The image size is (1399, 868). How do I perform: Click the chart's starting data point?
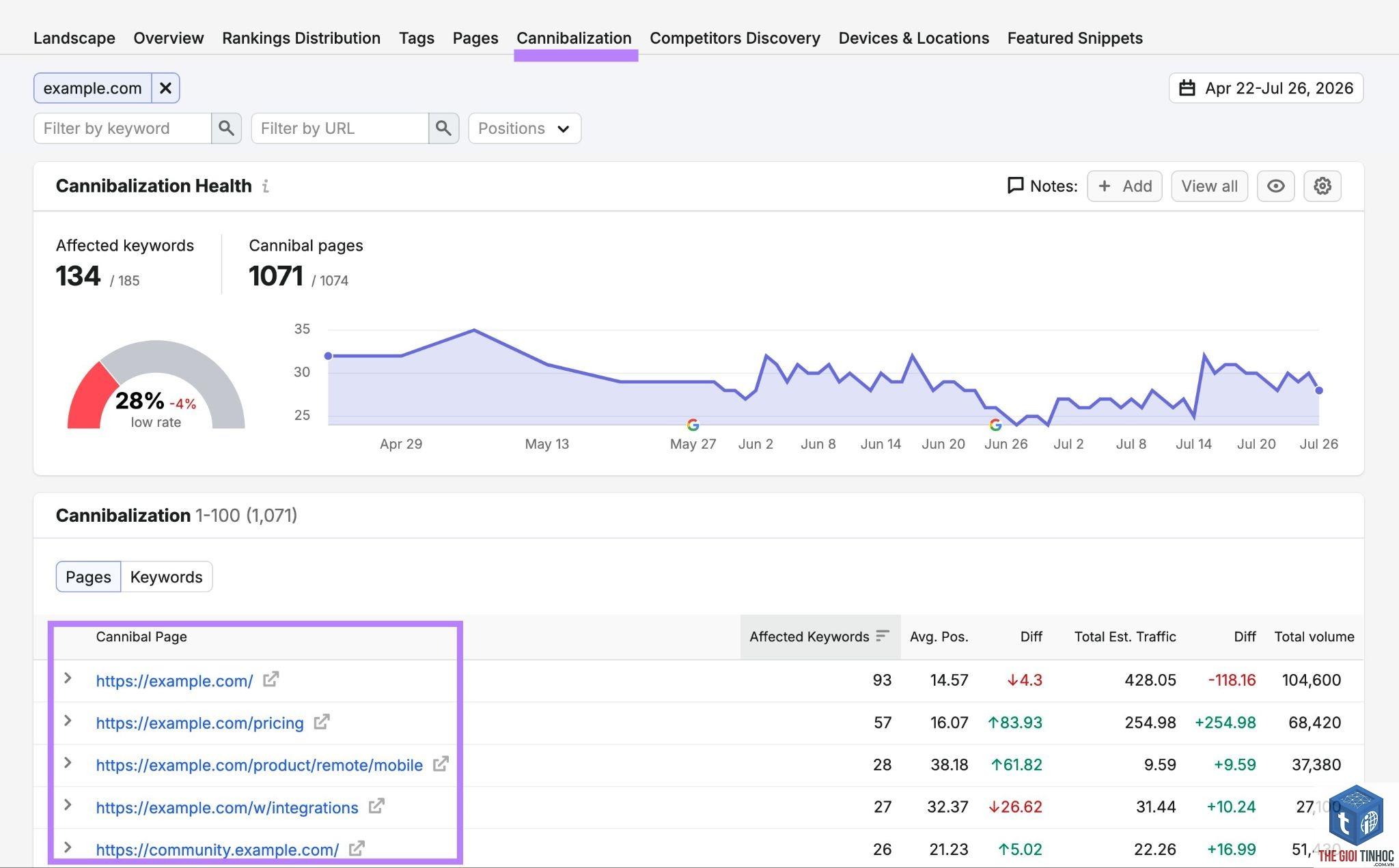(x=328, y=356)
